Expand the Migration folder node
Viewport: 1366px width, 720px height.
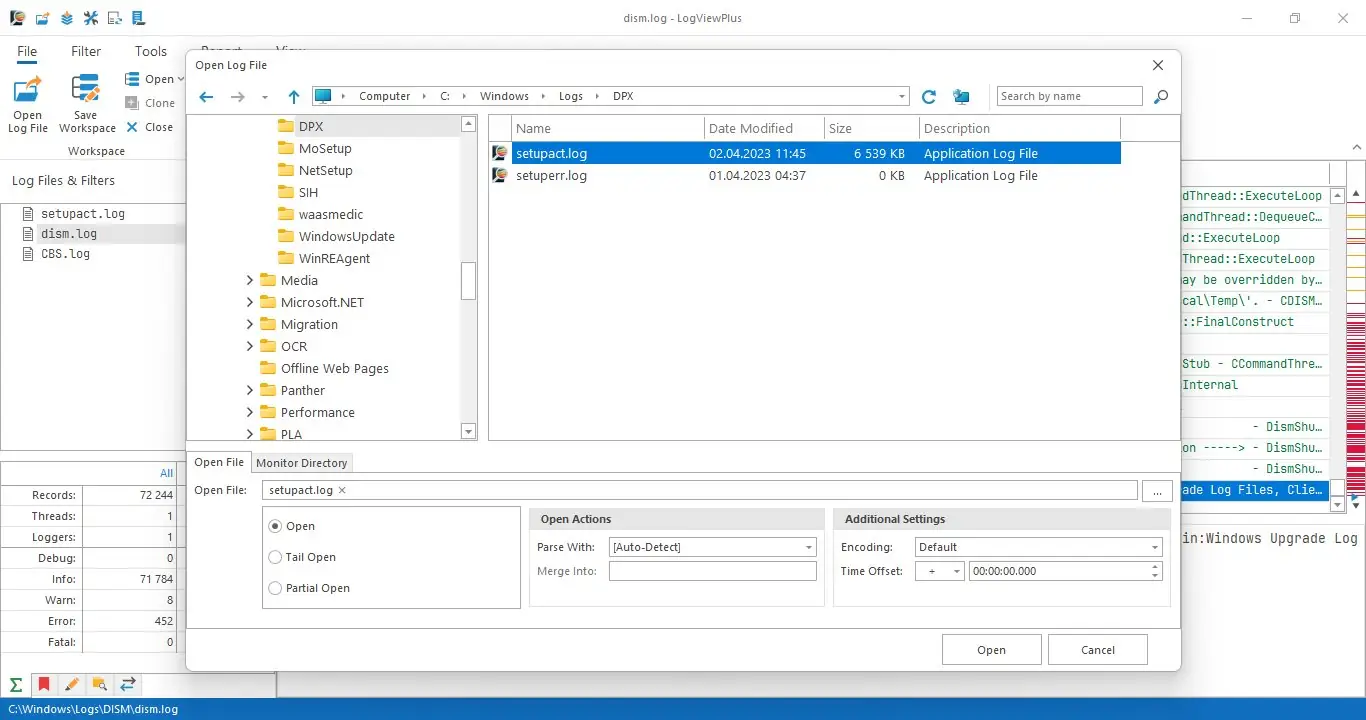(x=250, y=325)
